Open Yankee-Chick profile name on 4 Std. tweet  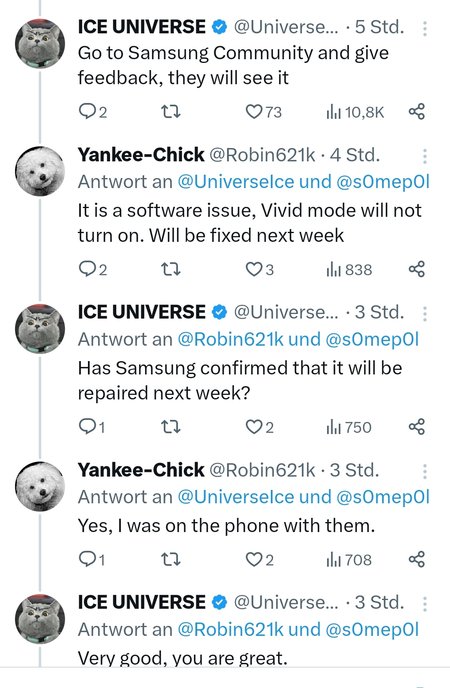(141, 155)
